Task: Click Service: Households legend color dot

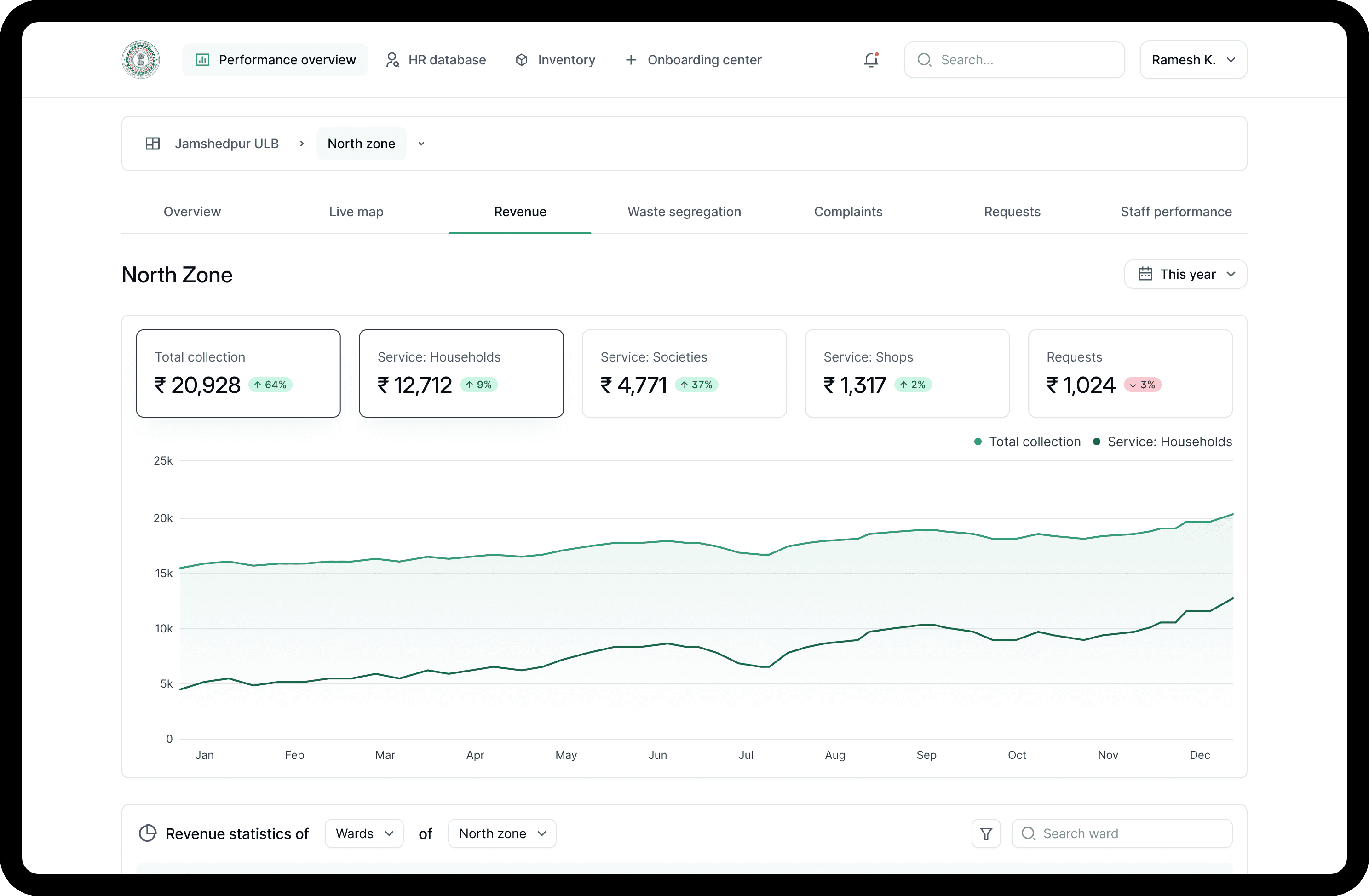Action: click(x=1096, y=442)
